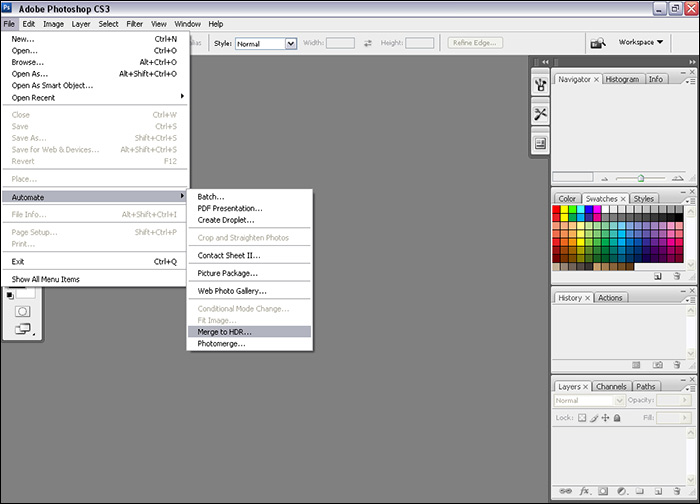This screenshot has width=700, height=504.
Task: Delete current state in History panel
Action: click(x=677, y=365)
